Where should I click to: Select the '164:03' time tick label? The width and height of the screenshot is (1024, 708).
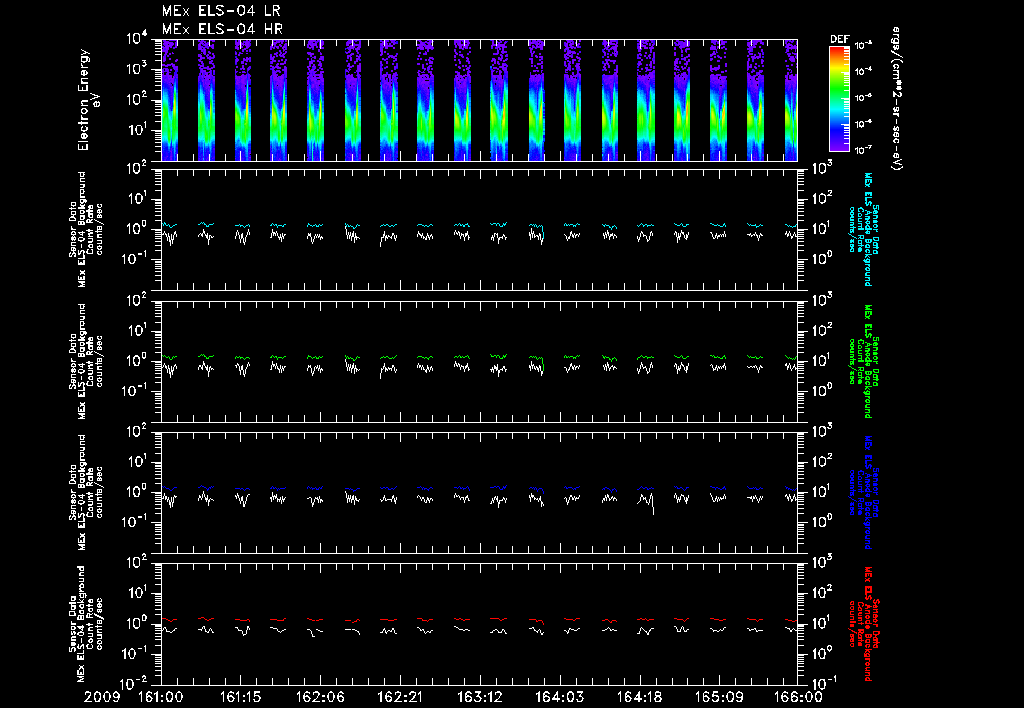560,697
